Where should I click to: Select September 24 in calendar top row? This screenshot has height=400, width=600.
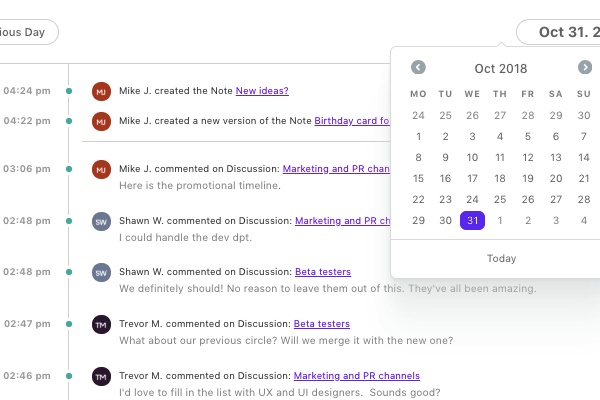coord(418,115)
